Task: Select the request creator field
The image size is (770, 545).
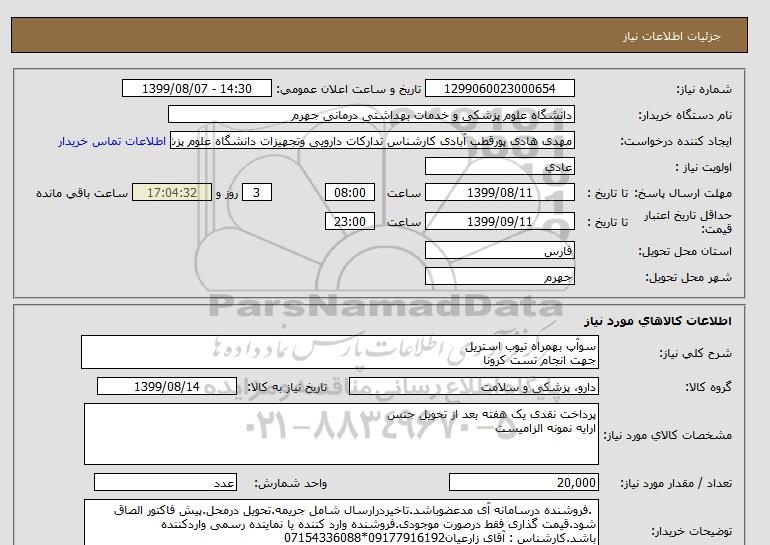Action: [372, 140]
